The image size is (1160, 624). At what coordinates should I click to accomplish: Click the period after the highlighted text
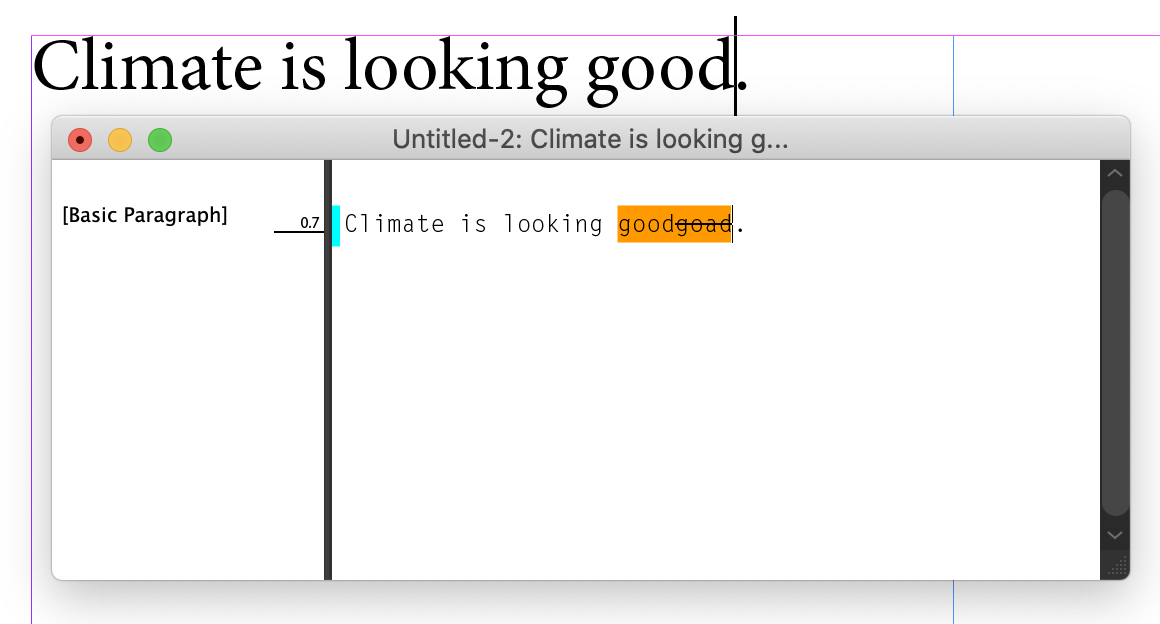click(738, 226)
